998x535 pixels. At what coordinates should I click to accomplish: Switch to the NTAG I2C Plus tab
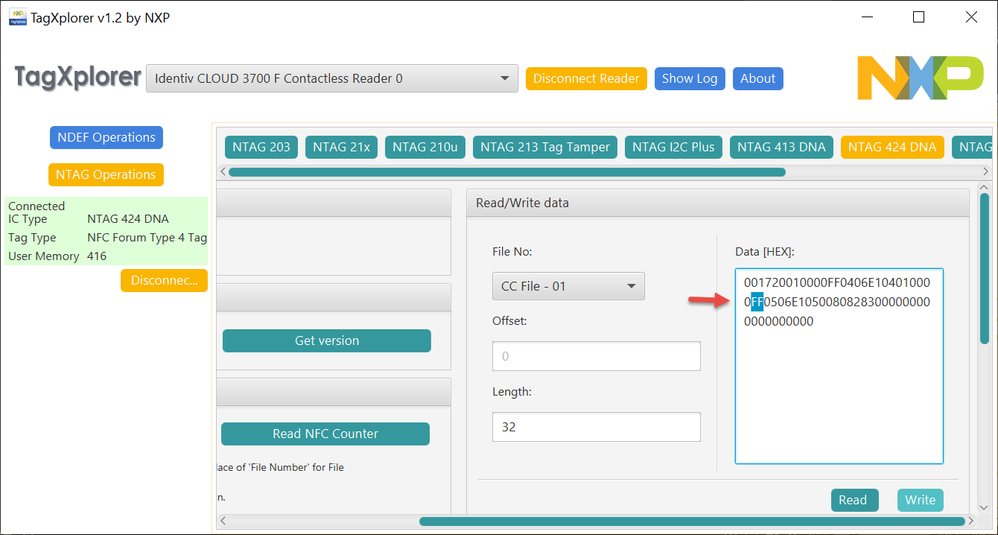click(673, 147)
